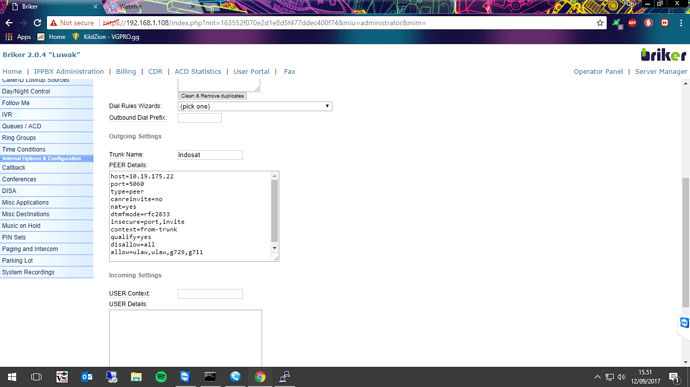
Task: Bookmark this page with the star icon
Action: [x=600, y=23]
